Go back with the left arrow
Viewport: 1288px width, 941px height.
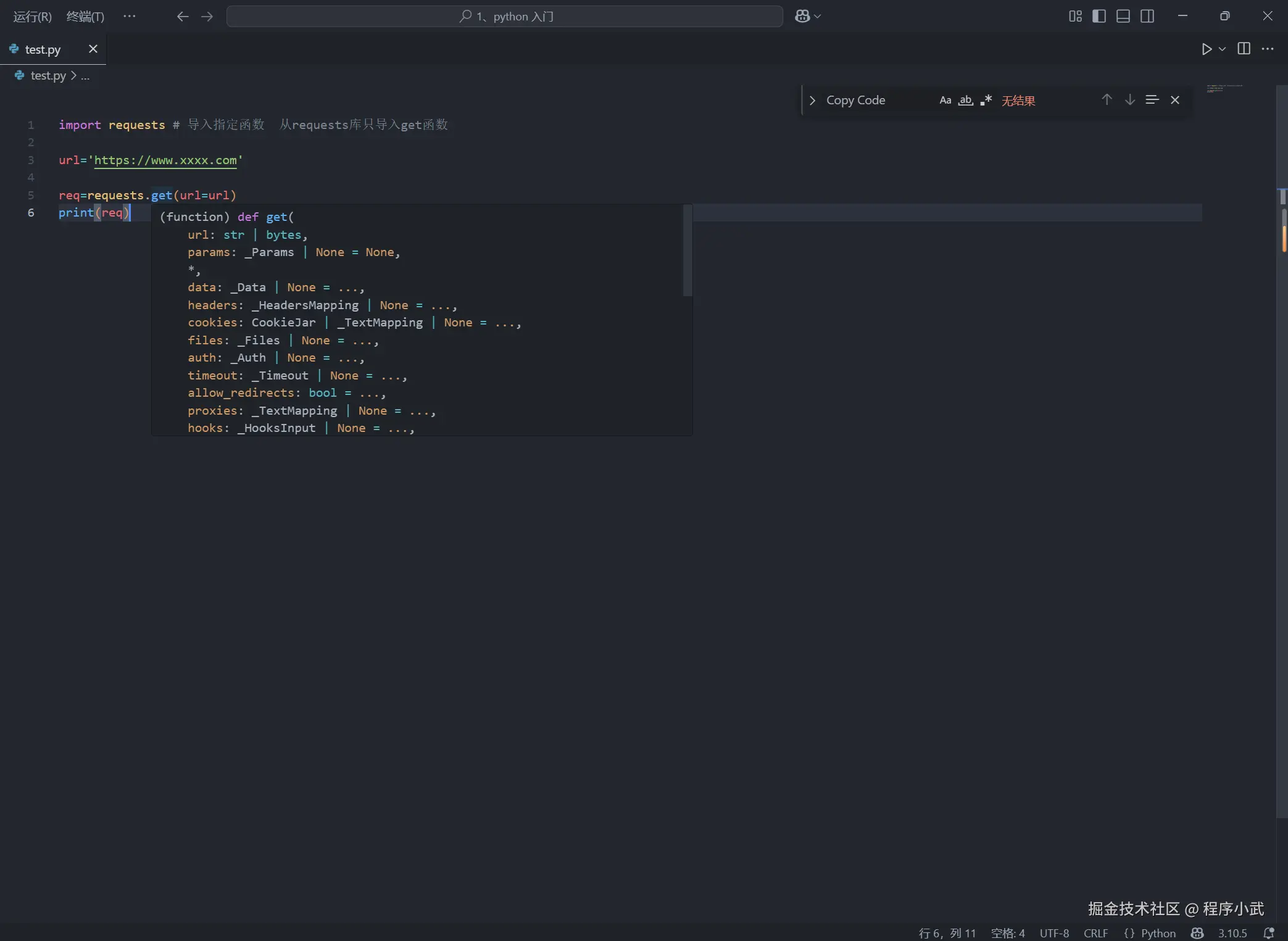(x=183, y=17)
